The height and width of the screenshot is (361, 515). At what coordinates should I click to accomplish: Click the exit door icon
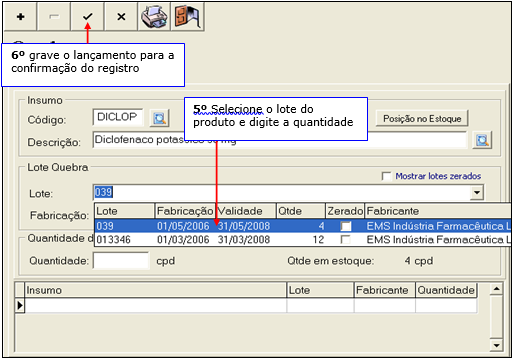(x=187, y=17)
